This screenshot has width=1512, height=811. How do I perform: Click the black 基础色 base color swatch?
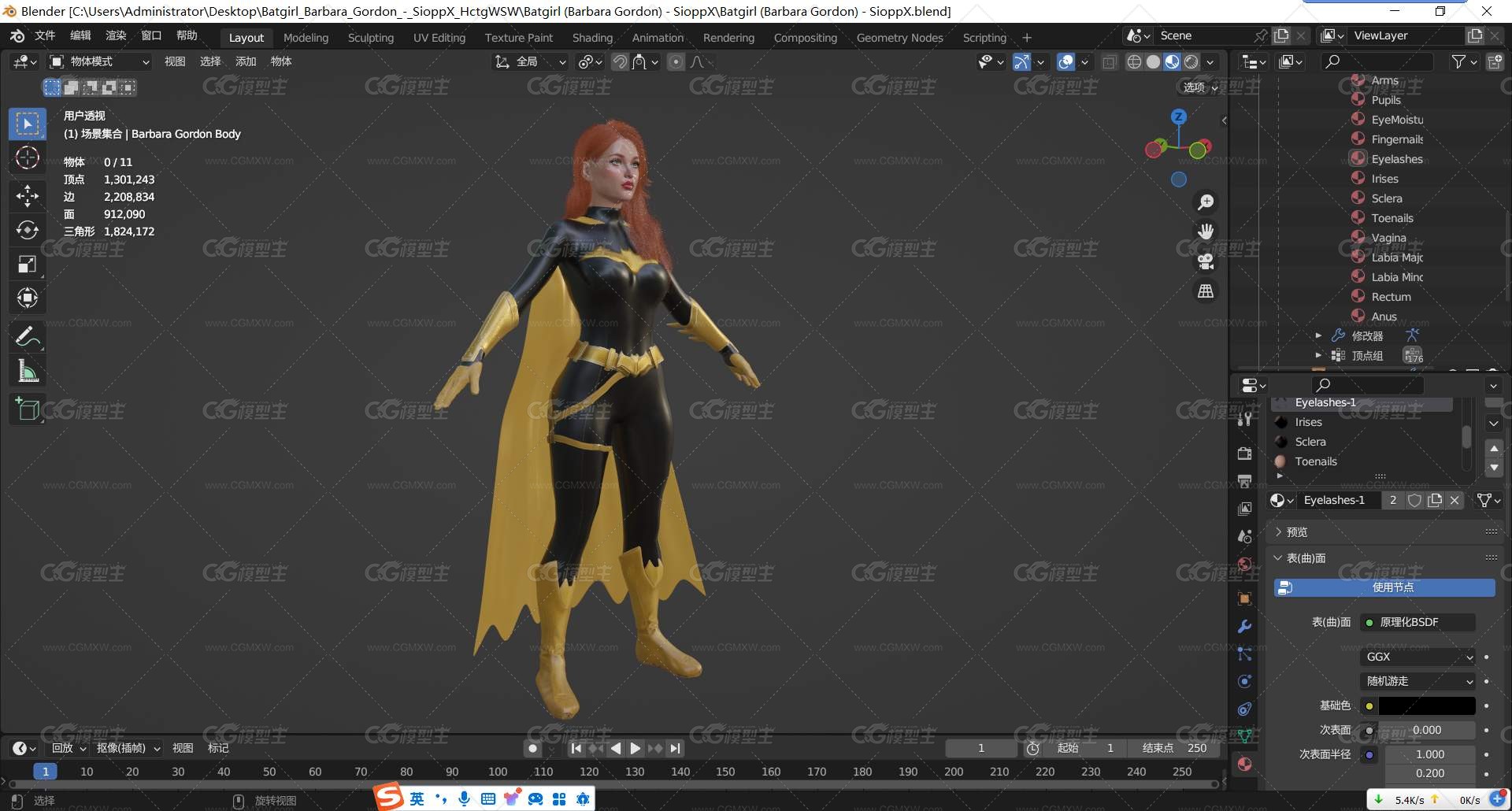1427,705
